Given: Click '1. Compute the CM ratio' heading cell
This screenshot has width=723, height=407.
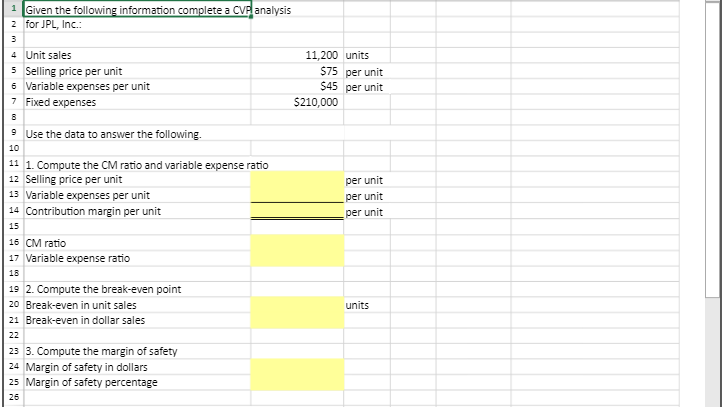Looking at the screenshot, I should (137, 165).
